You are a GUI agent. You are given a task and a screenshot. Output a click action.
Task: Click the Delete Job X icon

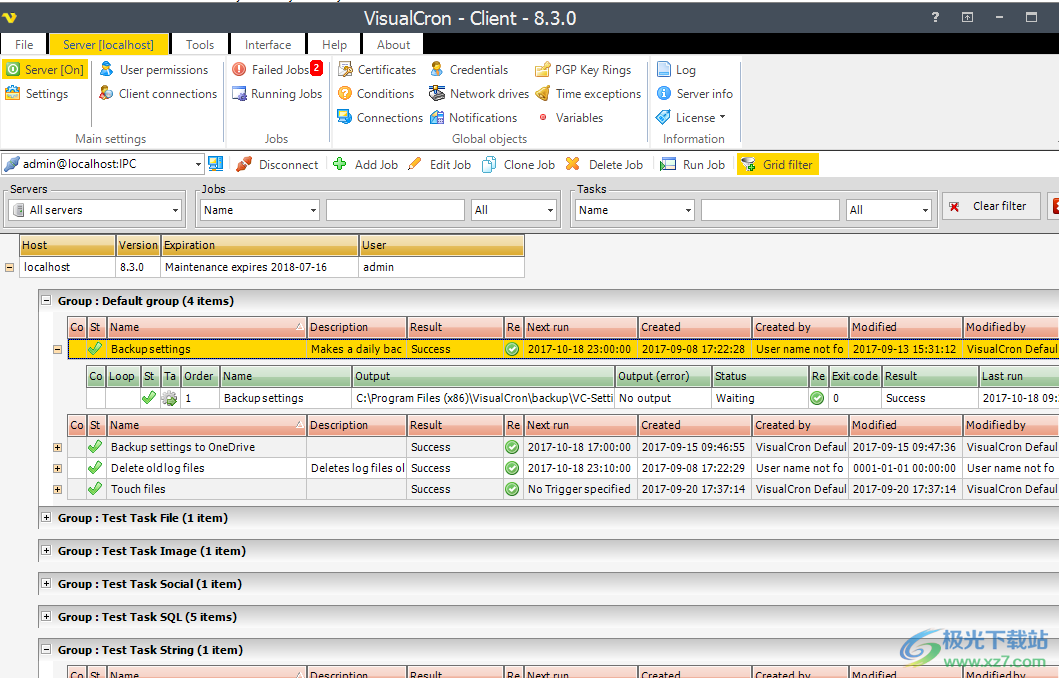[573, 164]
